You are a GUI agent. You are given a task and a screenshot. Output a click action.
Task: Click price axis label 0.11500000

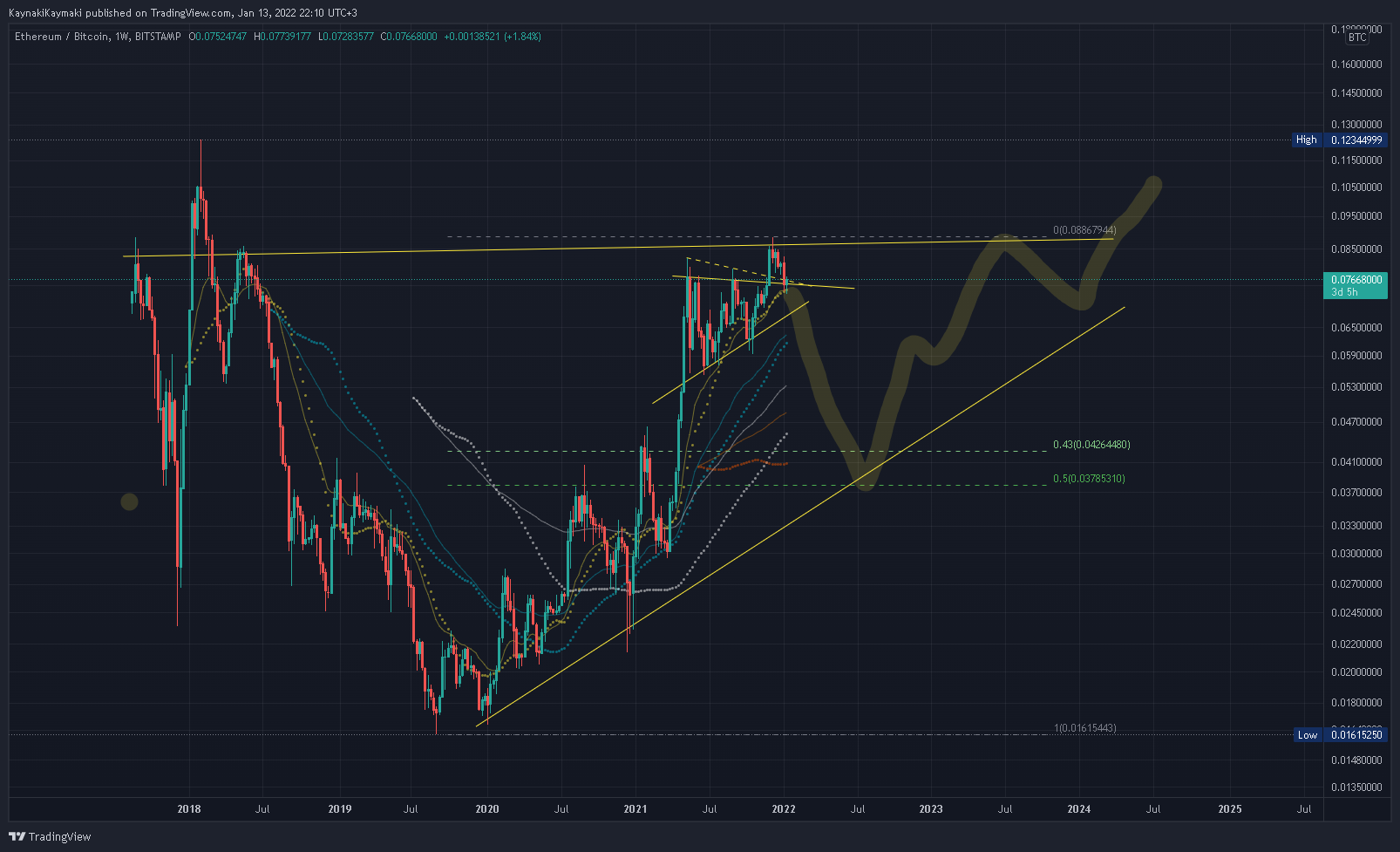pos(1356,160)
